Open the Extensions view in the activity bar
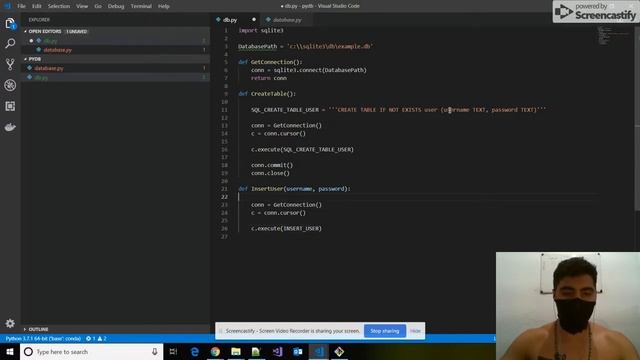This screenshot has height=360, width=640. pyautogui.click(x=10, y=106)
